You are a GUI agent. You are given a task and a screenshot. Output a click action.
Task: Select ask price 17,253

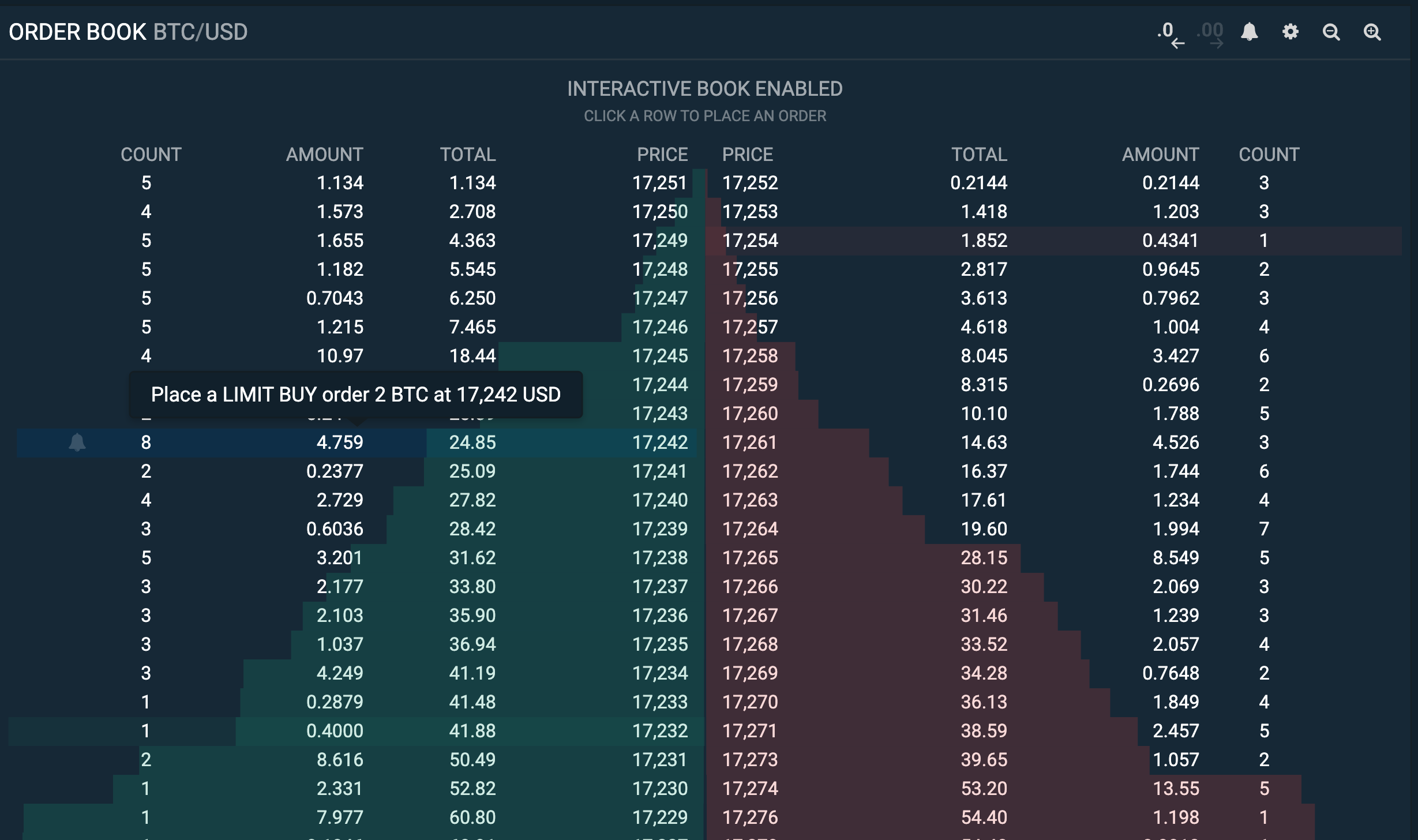pos(750,212)
